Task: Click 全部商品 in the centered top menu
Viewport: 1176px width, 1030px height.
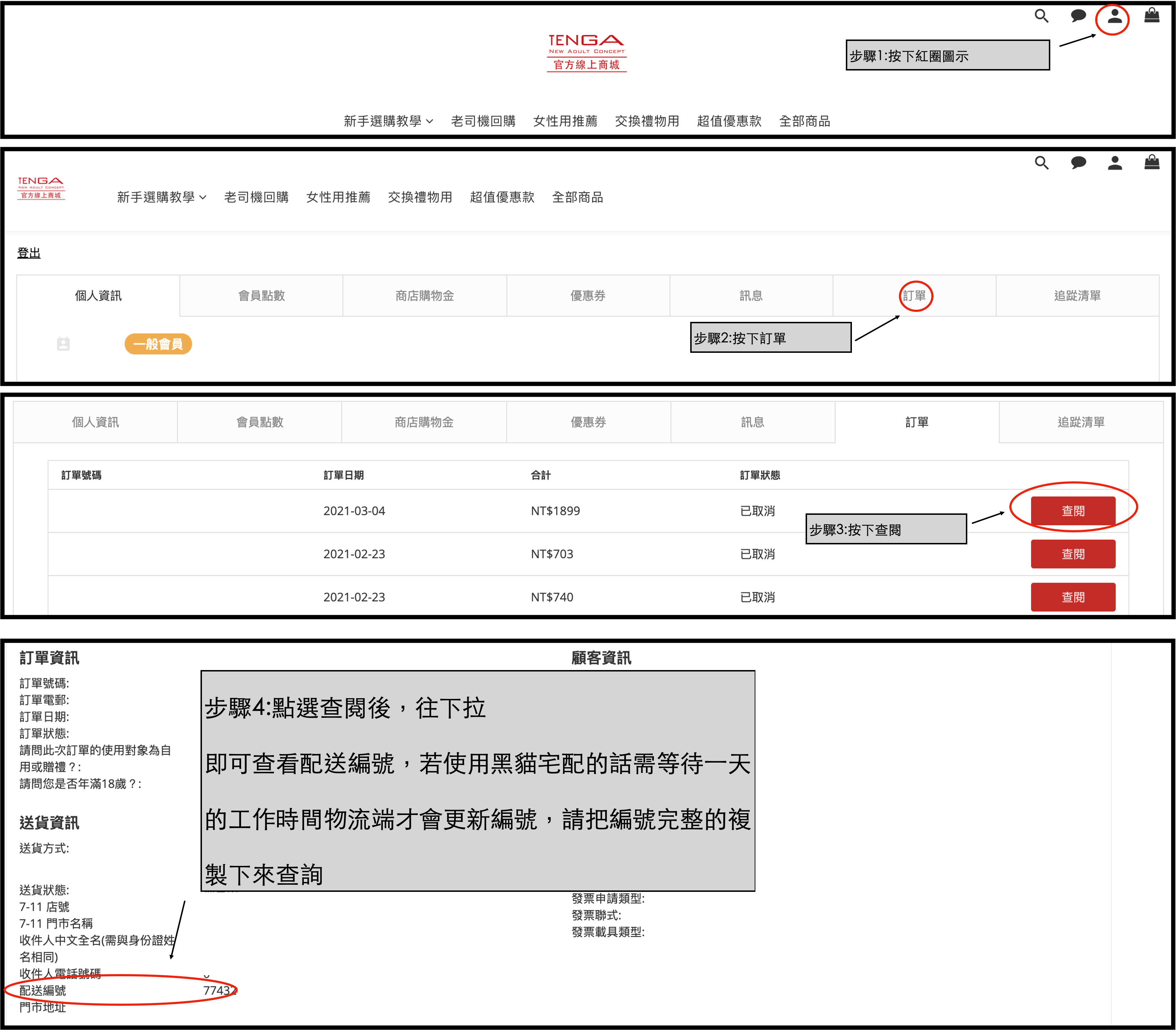Action: pyautogui.click(x=804, y=121)
